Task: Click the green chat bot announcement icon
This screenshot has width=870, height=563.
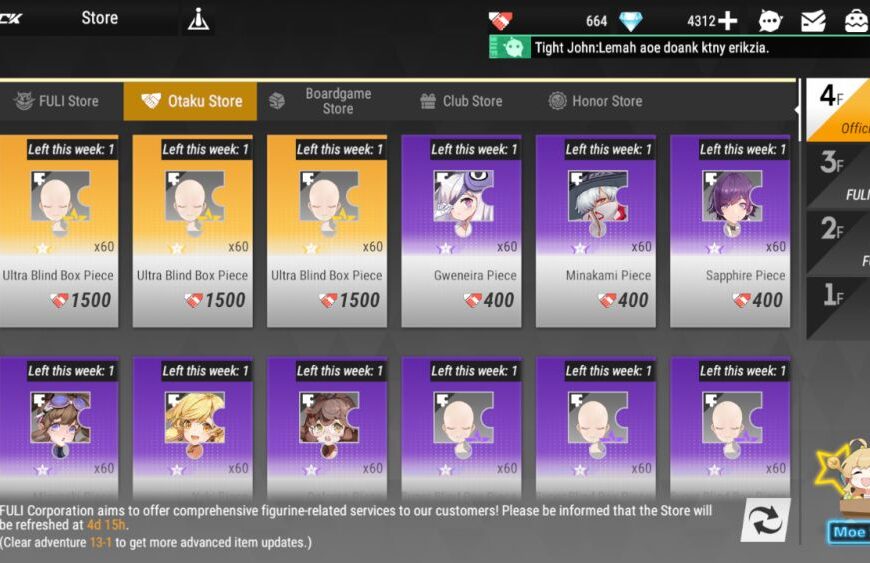Action: tap(509, 48)
